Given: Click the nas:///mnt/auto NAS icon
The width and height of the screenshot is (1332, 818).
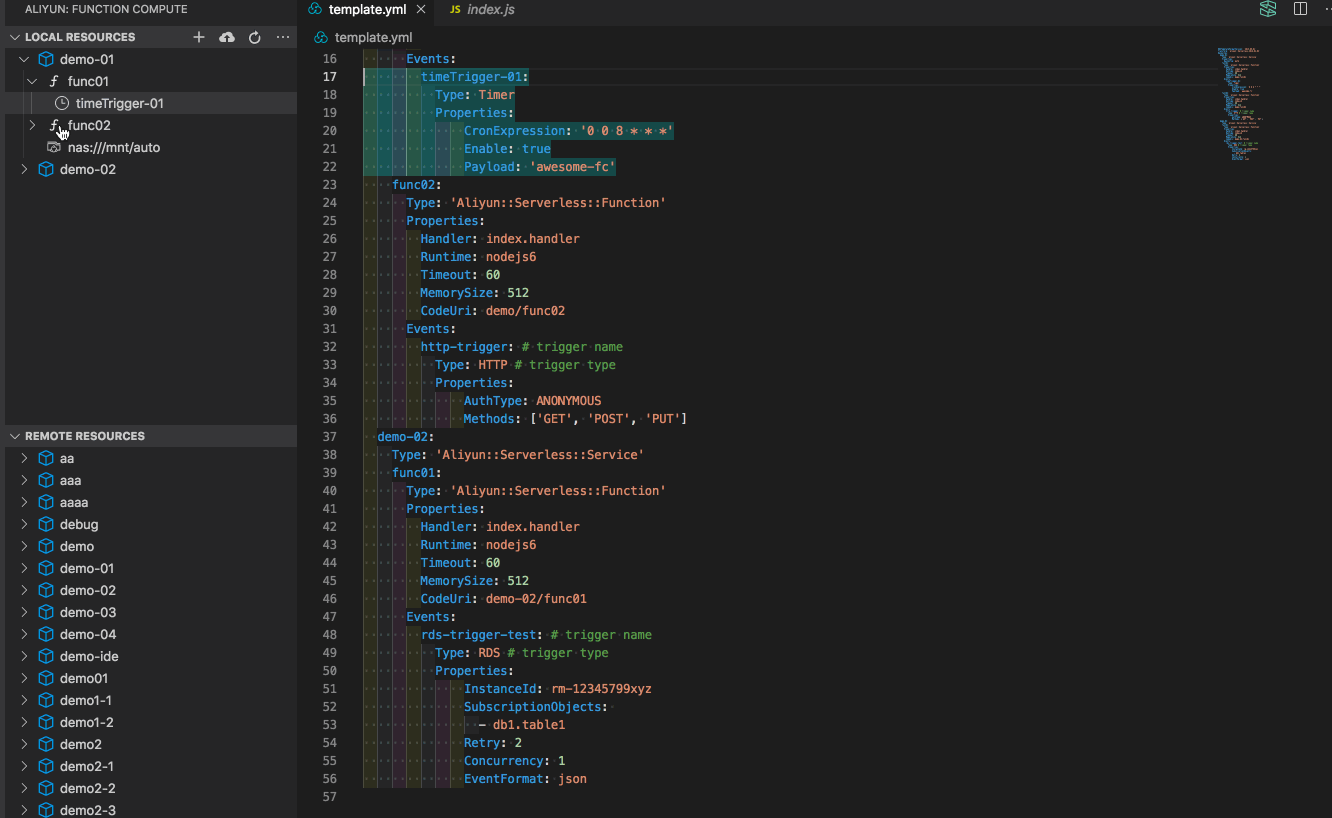Looking at the screenshot, I should (54, 147).
